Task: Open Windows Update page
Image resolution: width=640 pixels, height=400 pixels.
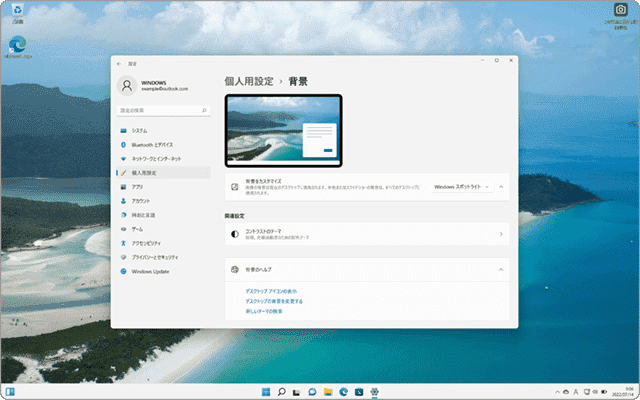Action: [x=150, y=271]
